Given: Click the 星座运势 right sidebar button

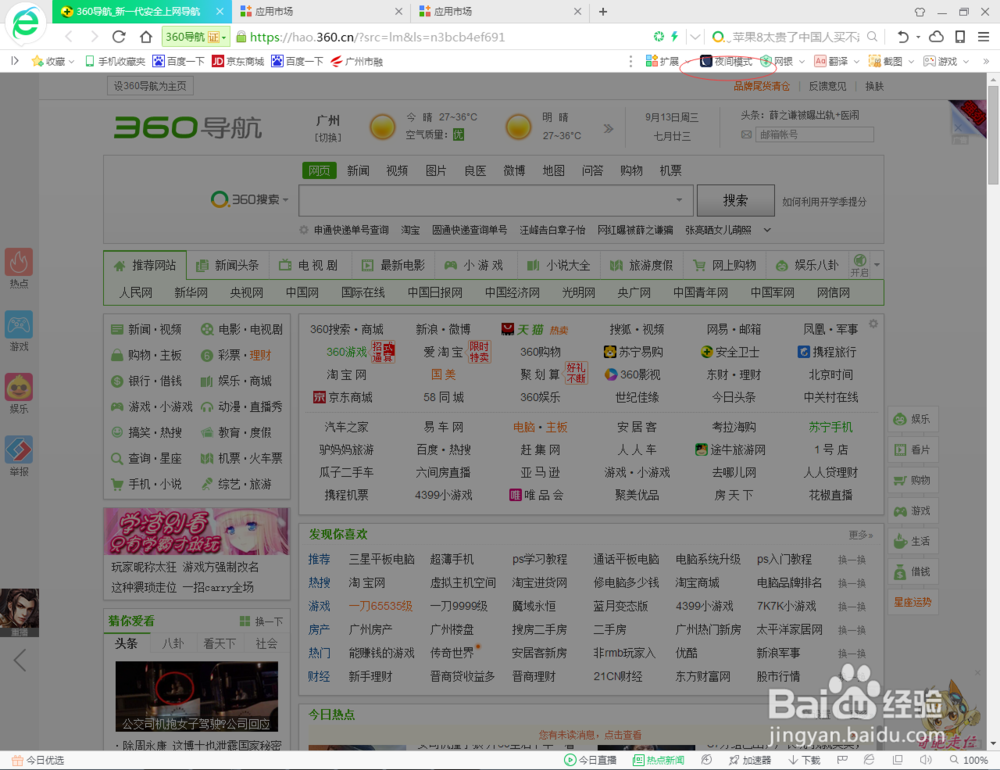Looking at the screenshot, I should [x=913, y=602].
